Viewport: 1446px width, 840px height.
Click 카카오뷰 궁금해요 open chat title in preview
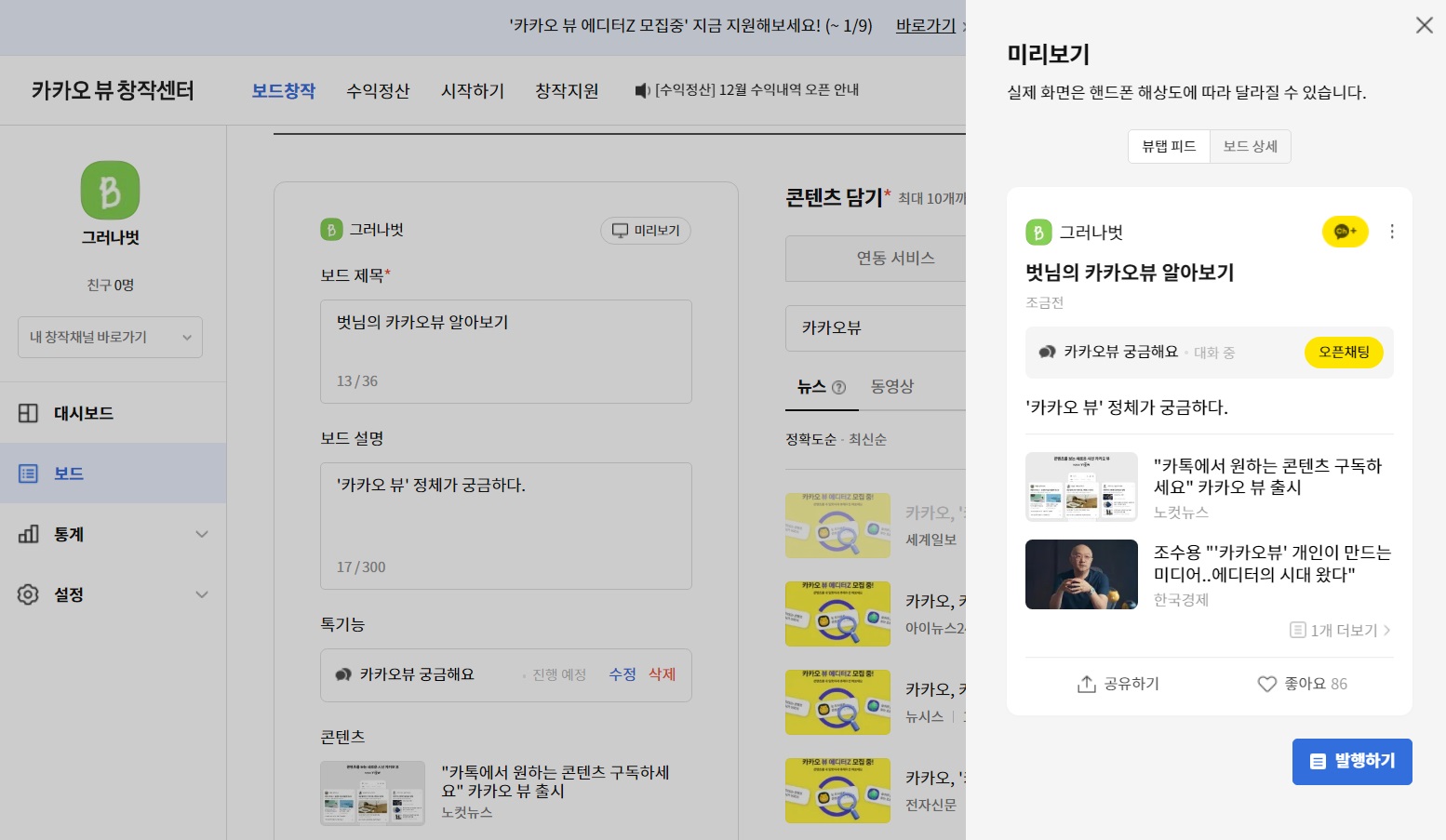(1120, 352)
